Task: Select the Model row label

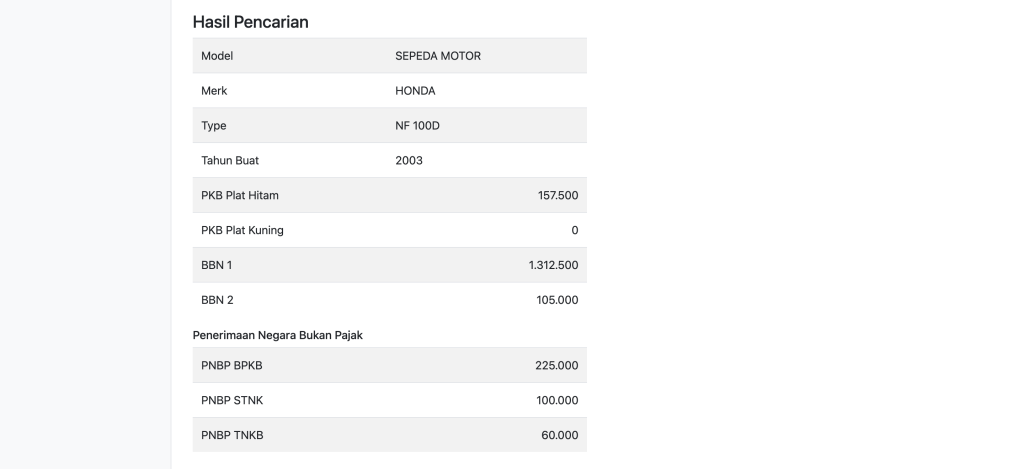Action: [217, 56]
